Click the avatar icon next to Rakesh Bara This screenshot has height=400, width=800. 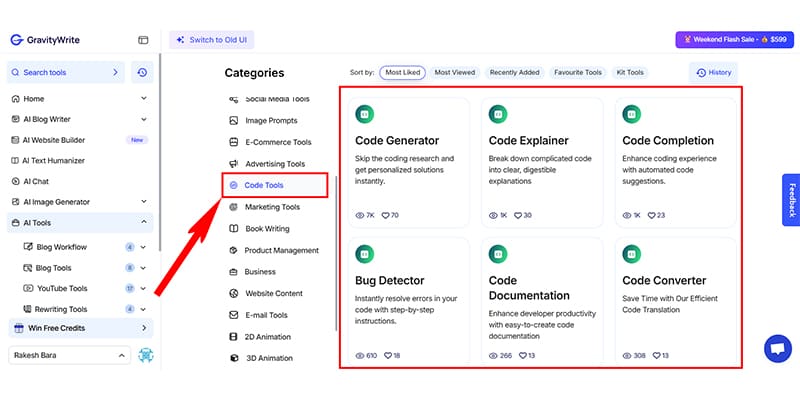145,355
